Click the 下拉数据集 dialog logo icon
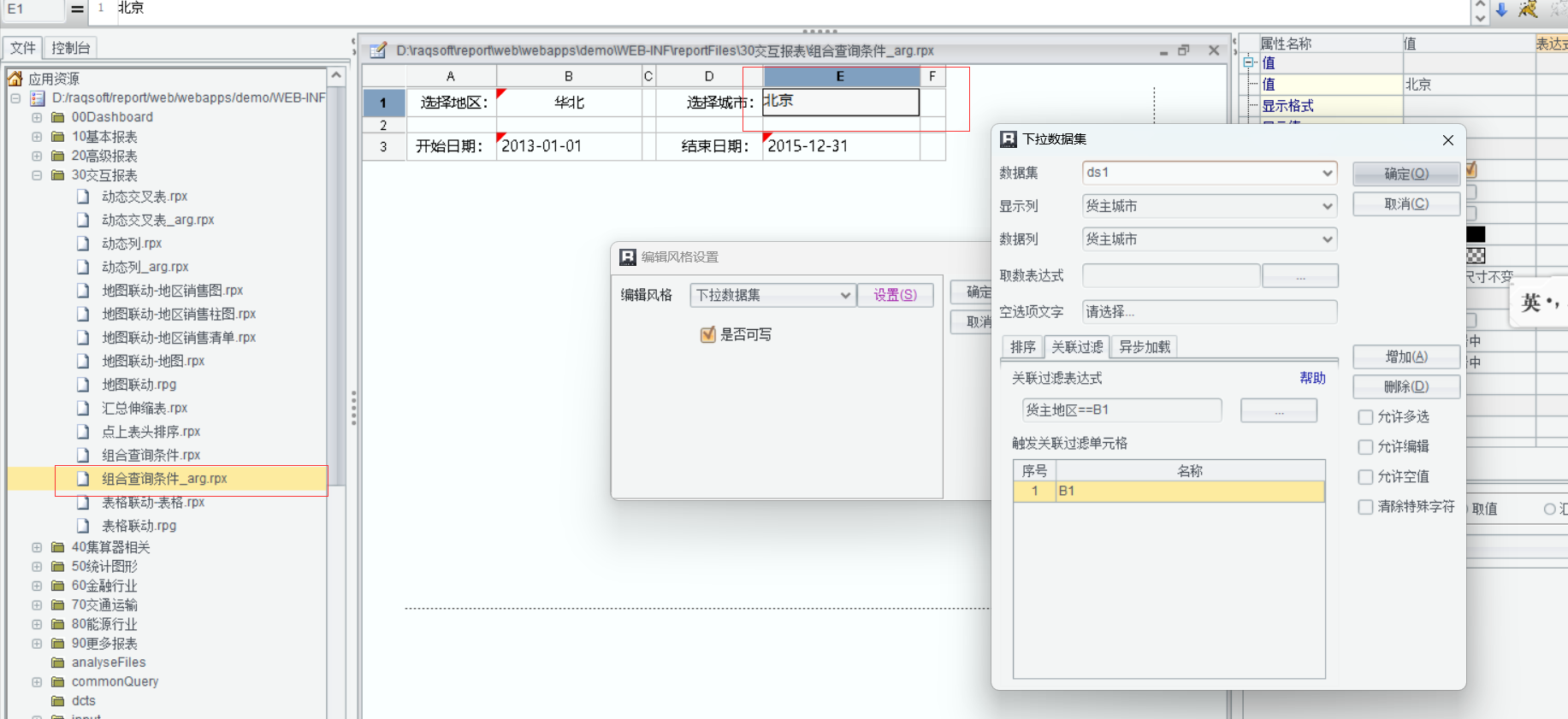 tap(1009, 139)
